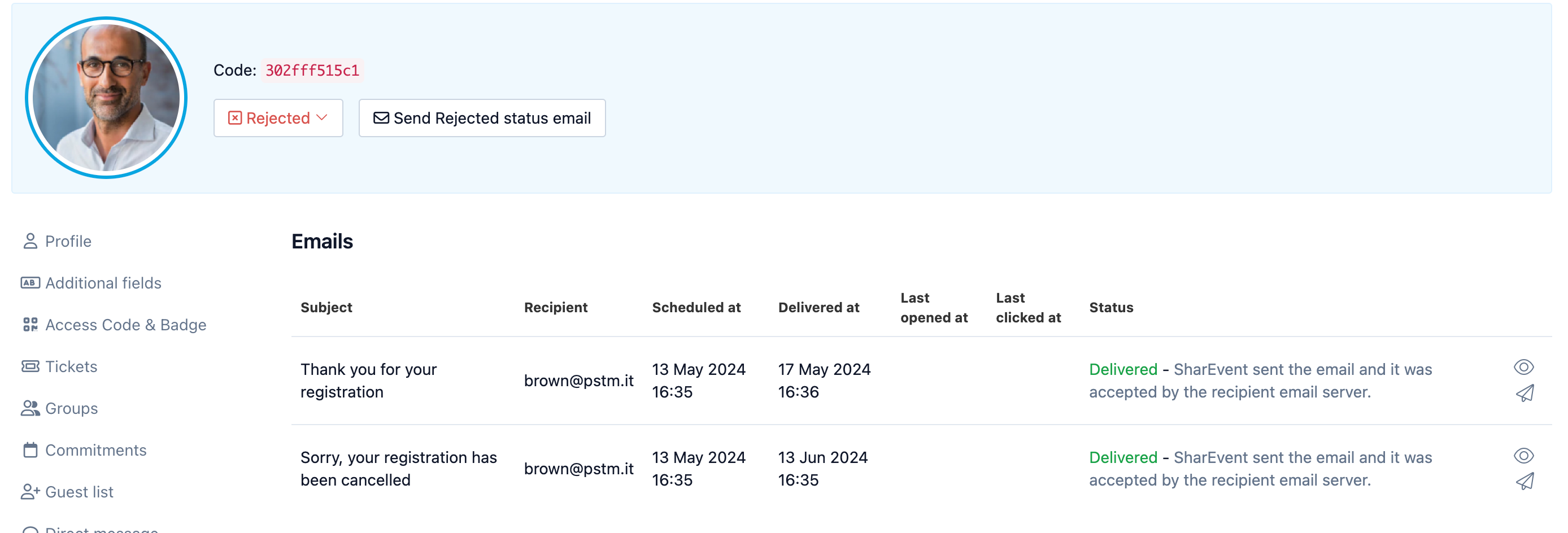Click the Groups people icon

(30, 408)
